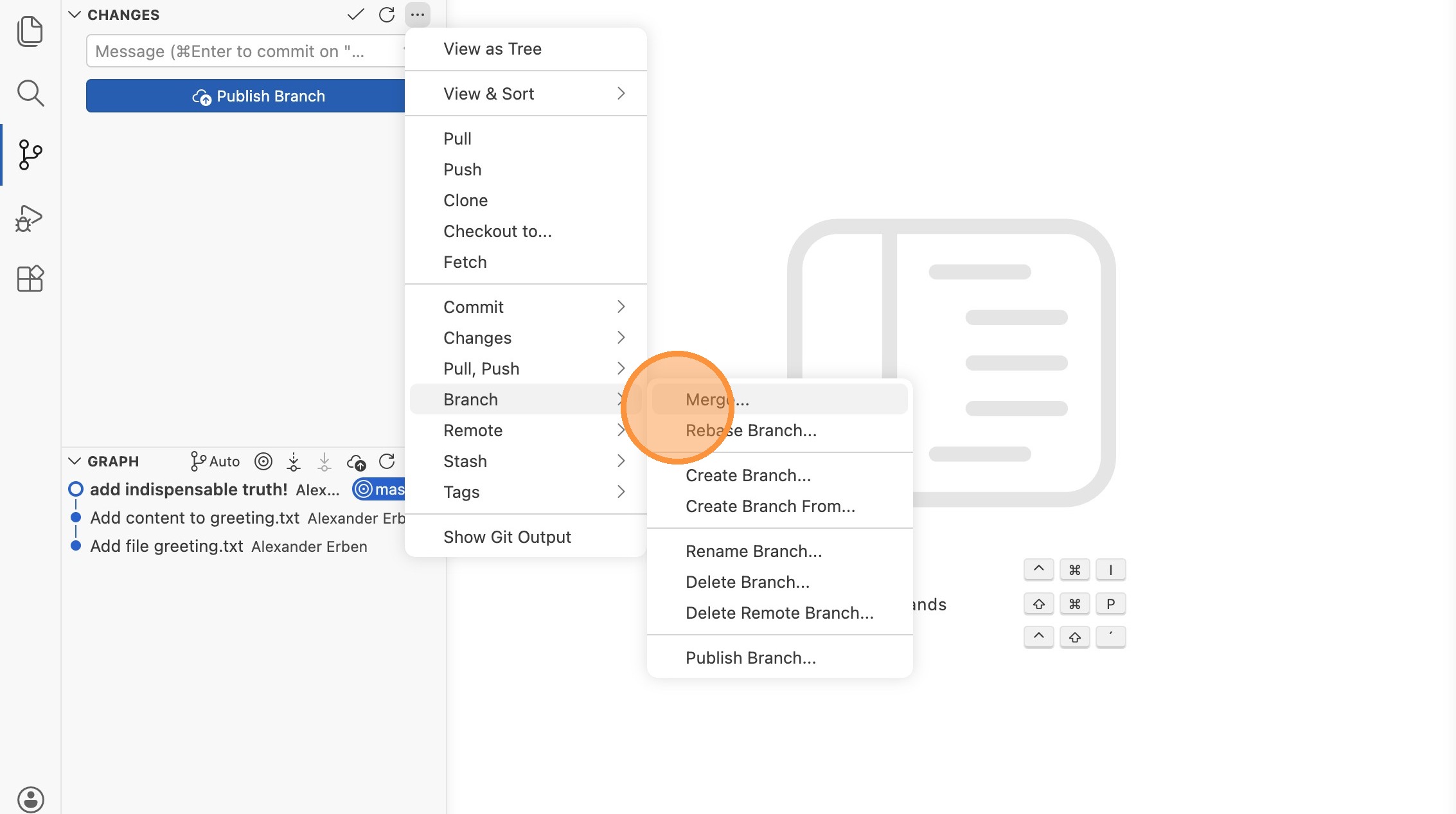The height and width of the screenshot is (814, 1456).
Task: Choose Delete Remote Branch... option
Action: [779, 613]
